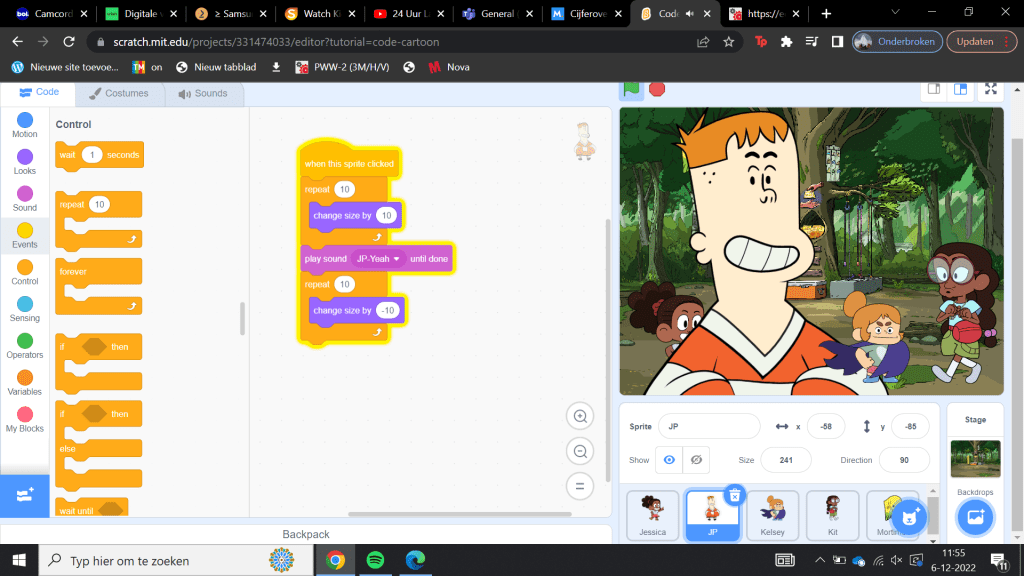Screen dimensions: 1024x576
Task: Open the JP-Yeah sound dropdown
Action: (397, 259)
